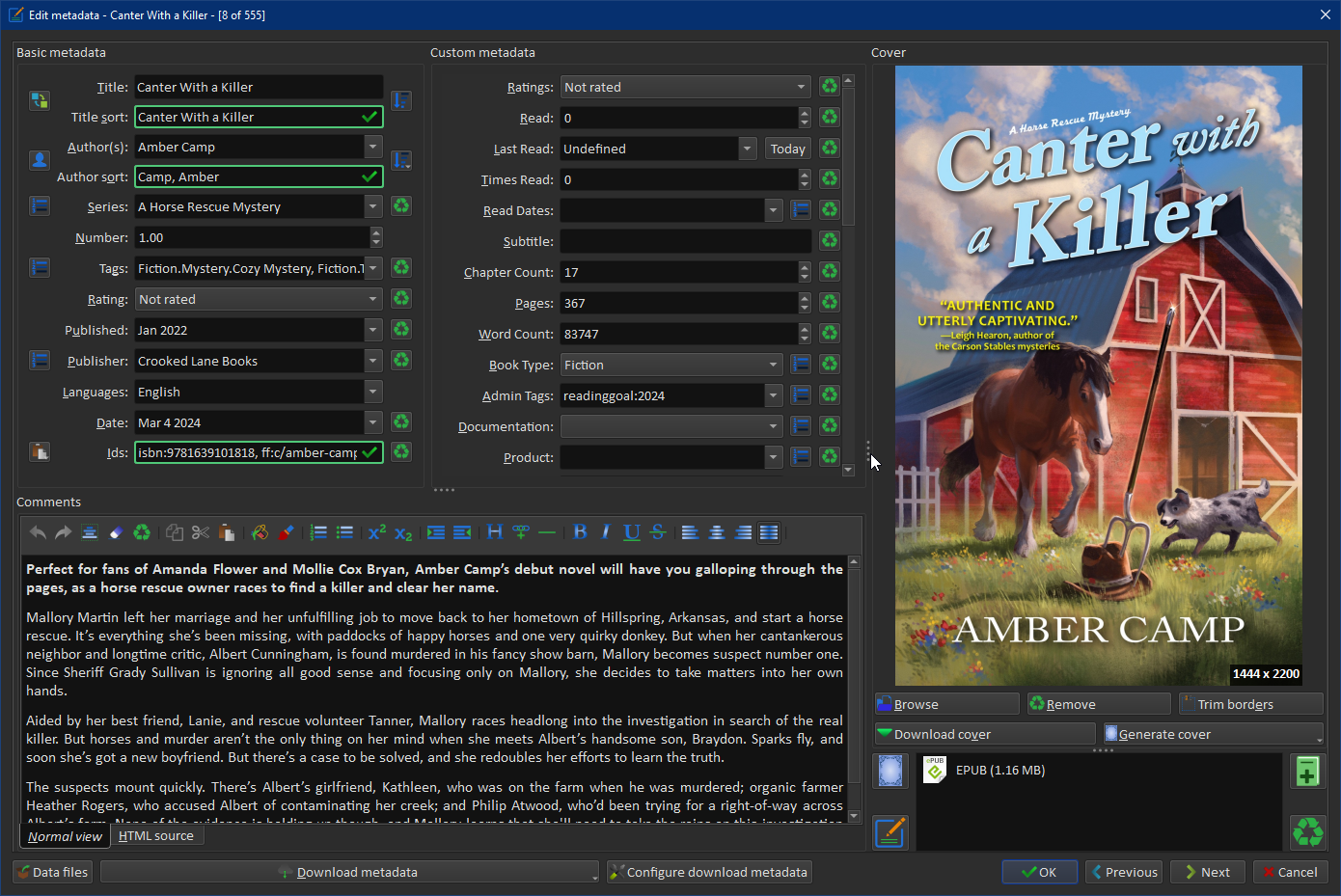
Task: Toggle center alignment in comments
Action: pos(717,532)
